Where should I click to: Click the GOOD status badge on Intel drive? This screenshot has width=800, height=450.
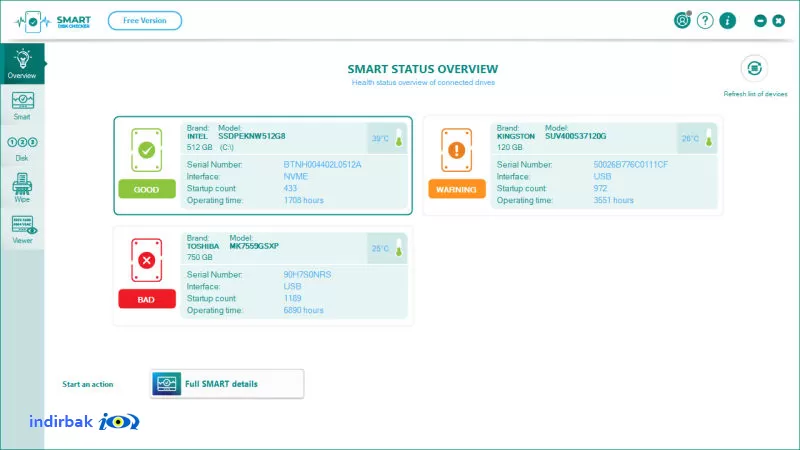point(147,189)
